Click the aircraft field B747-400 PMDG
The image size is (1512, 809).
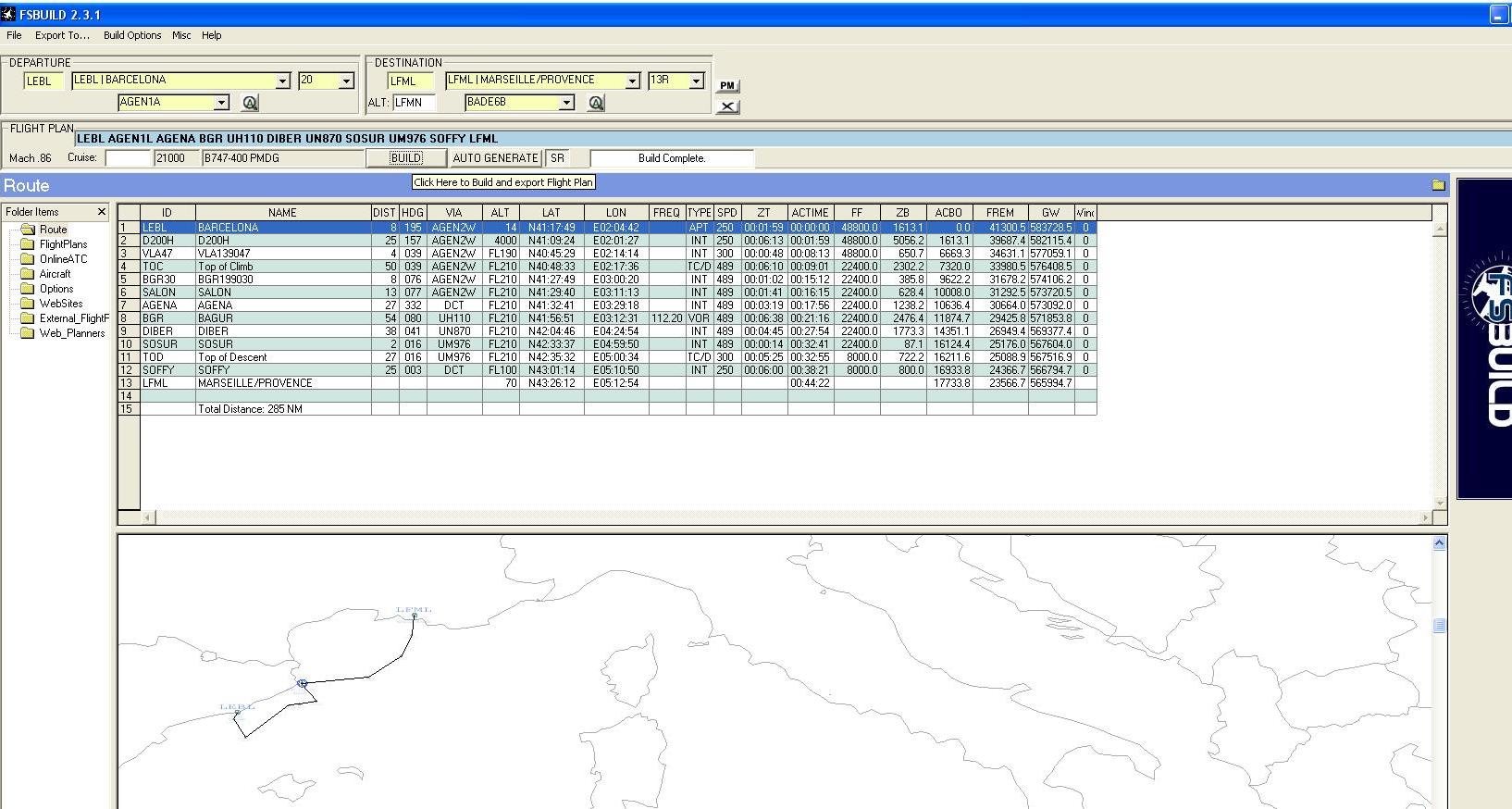[283, 158]
